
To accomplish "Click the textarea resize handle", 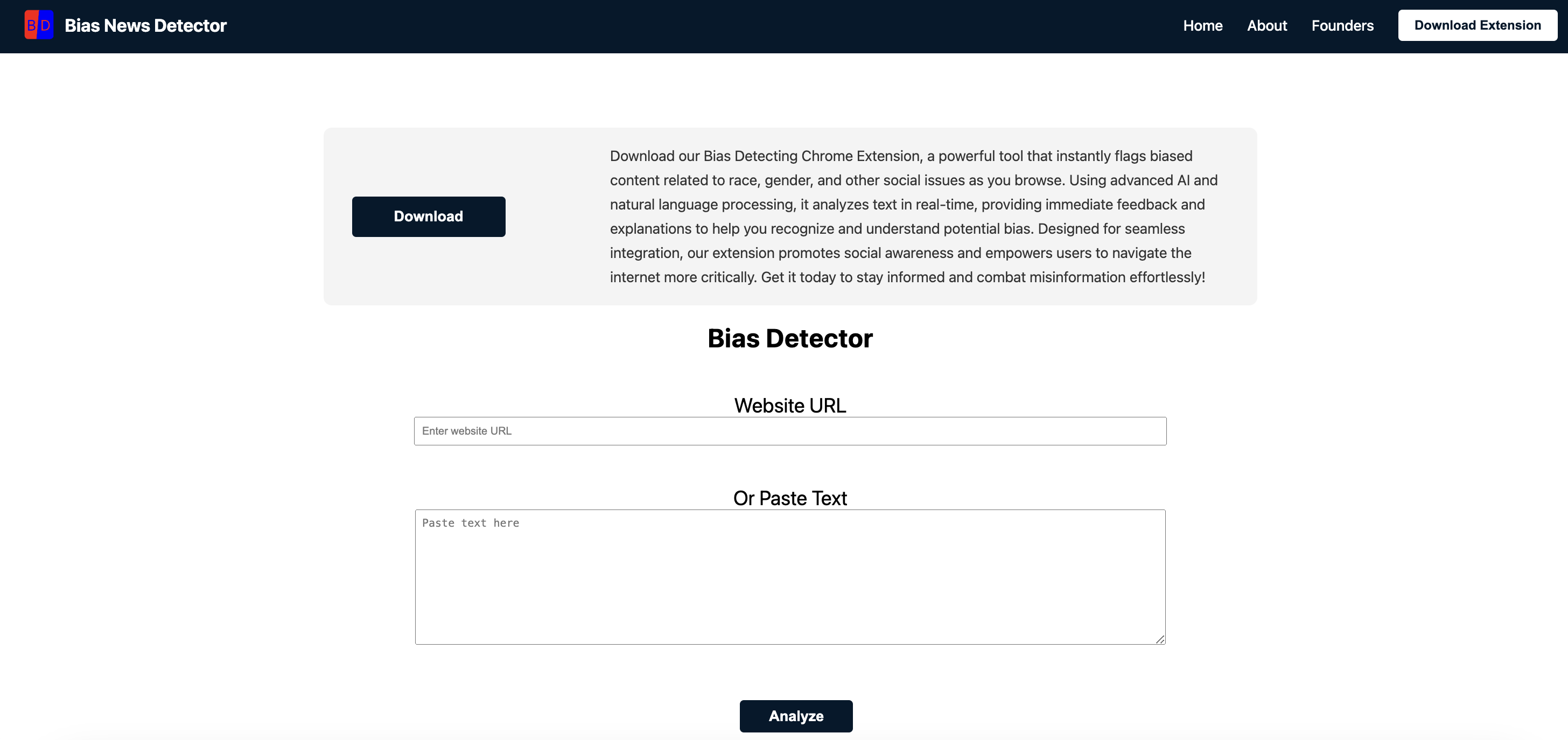I will click(x=1160, y=639).
